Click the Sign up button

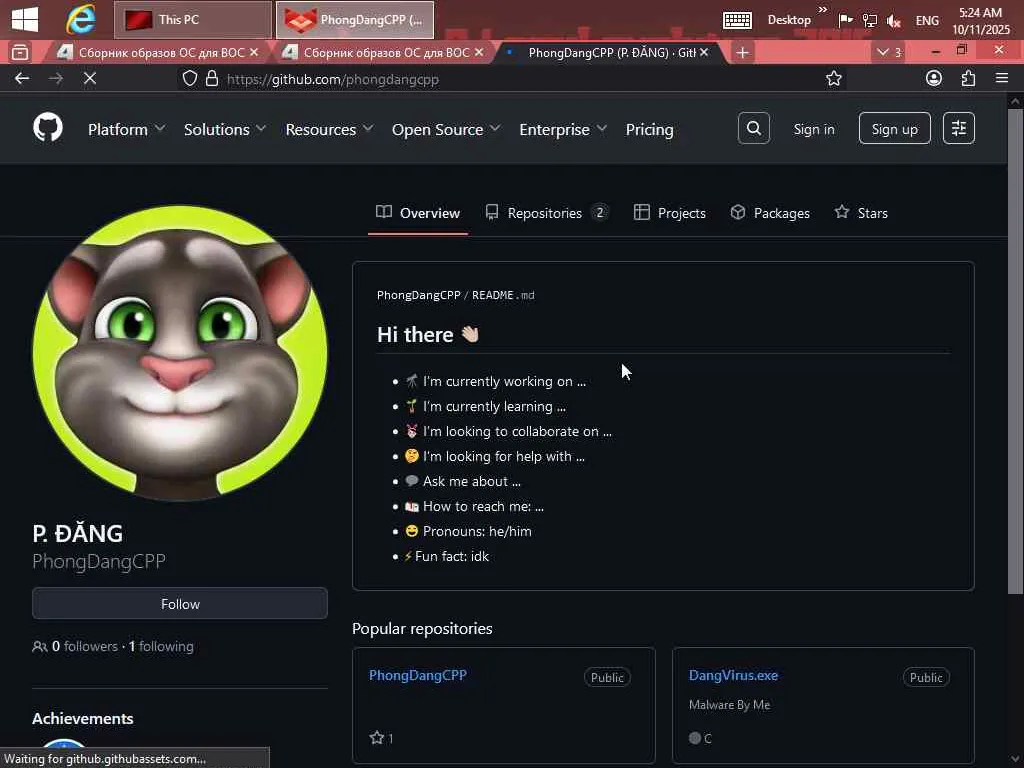894,128
